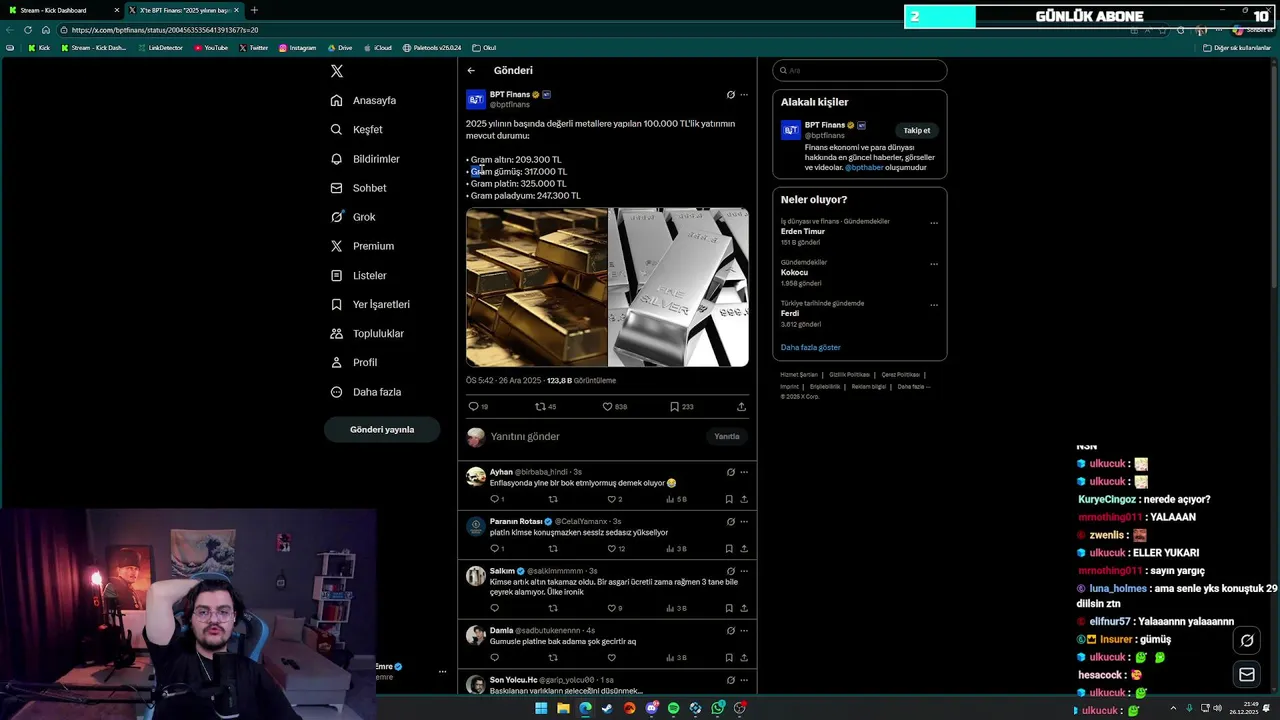Open Grok icon on Son Yolcu.Hc reply
This screenshot has width=1280, height=720.
point(730,680)
